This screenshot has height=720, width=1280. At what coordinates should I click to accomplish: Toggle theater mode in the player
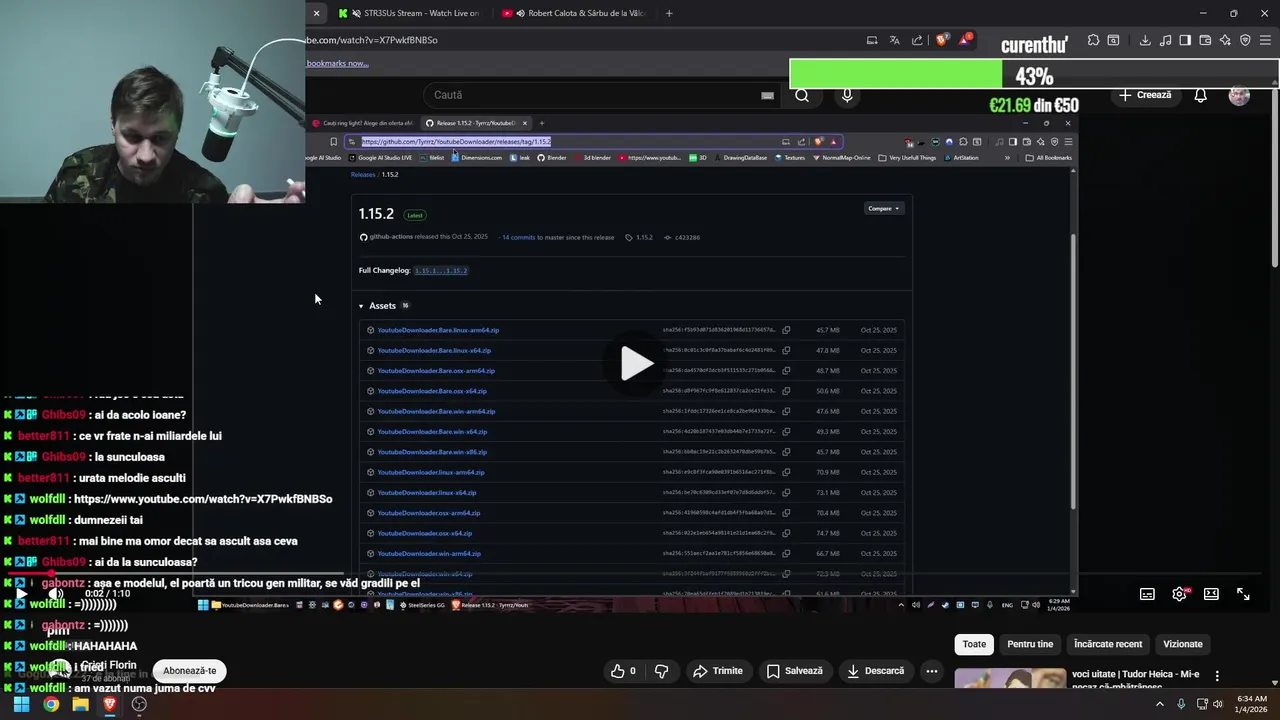[x=1211, y=594]
